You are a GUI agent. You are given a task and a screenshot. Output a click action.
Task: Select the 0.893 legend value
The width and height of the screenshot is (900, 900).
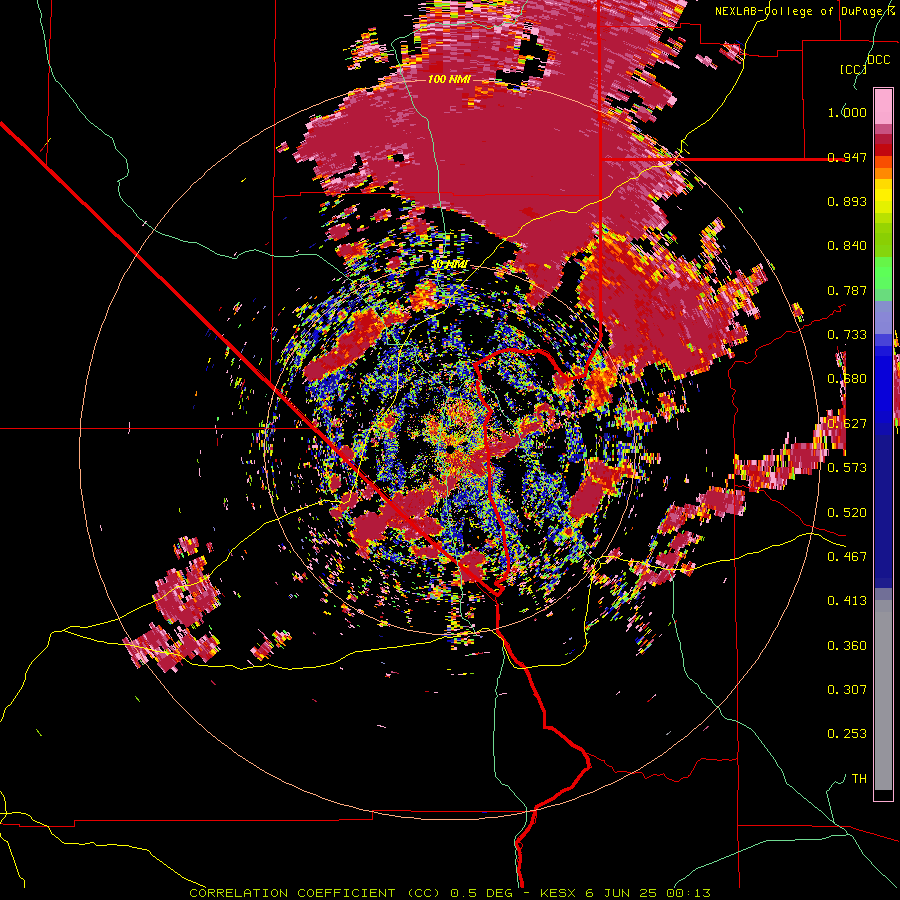847,201
